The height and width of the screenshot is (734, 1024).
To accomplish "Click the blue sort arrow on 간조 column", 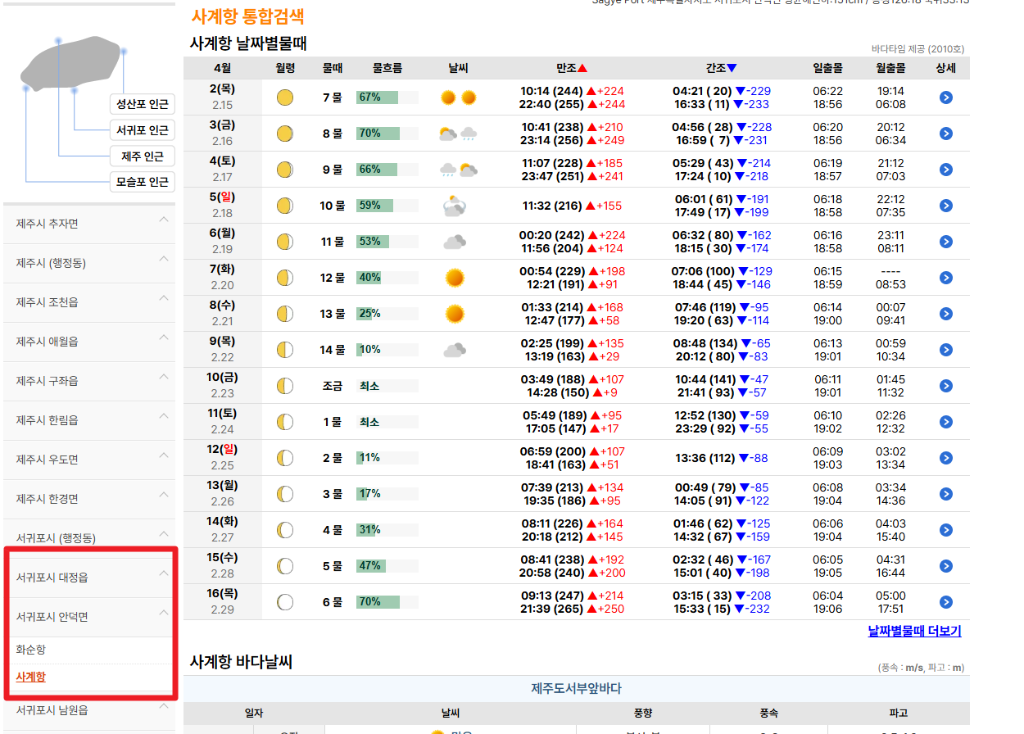I will 734,67.
